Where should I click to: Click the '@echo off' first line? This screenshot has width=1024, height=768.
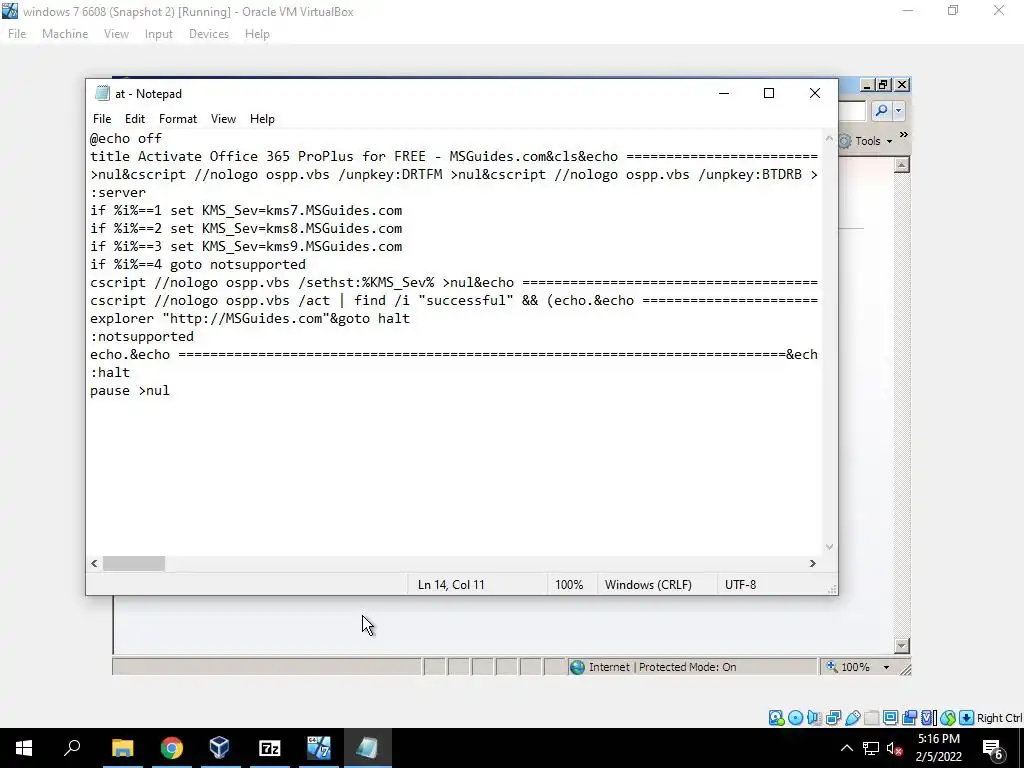pyautogui.click(x=126, y=138)
